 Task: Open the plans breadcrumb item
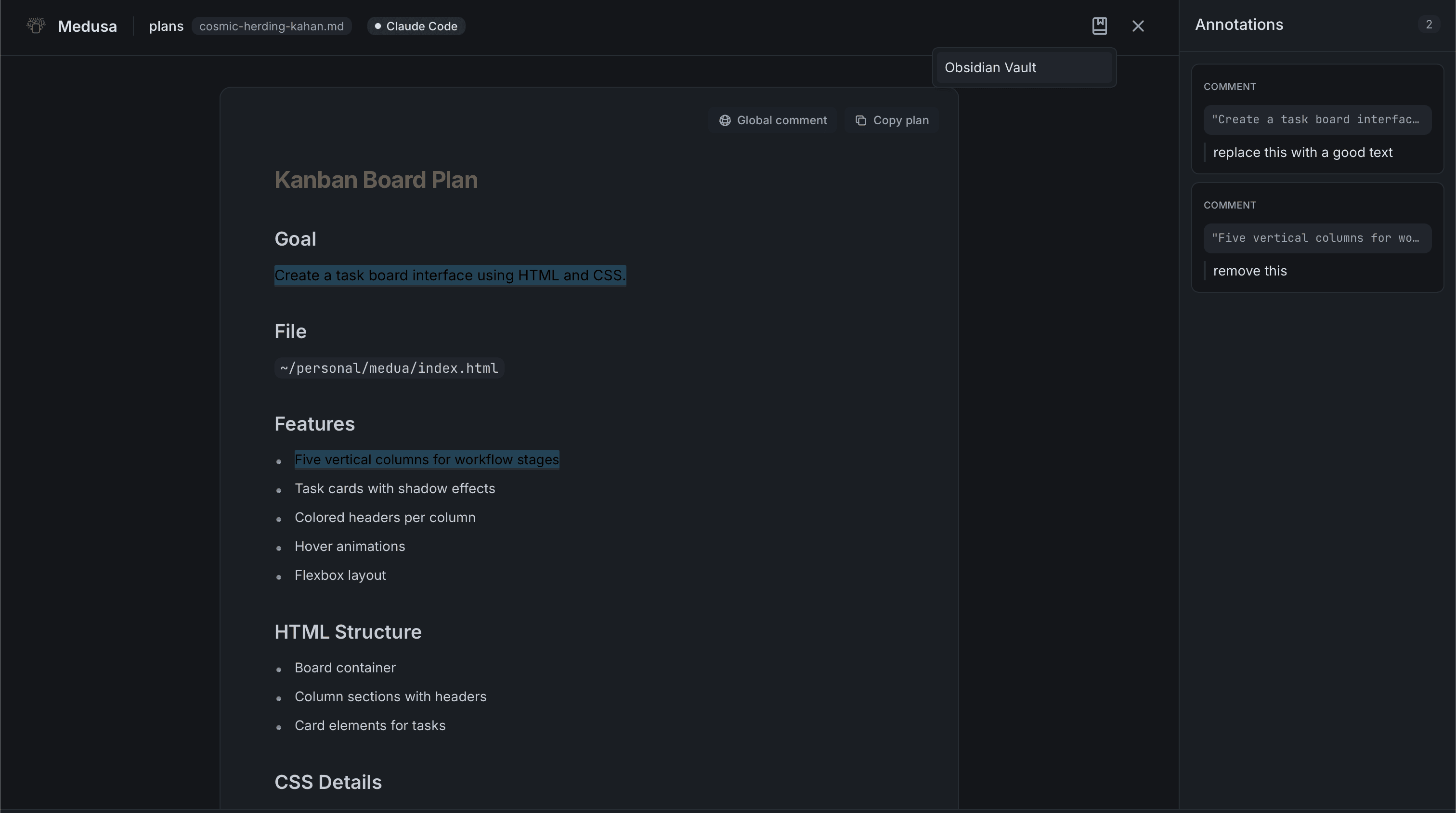pos(166,26)
